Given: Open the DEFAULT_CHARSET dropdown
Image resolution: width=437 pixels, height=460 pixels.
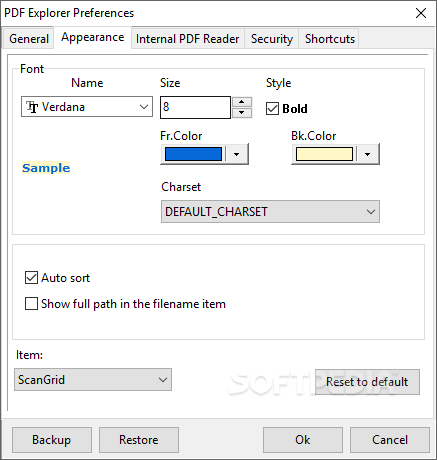Looking at the screenshot, I should click(x=270, y=211).
